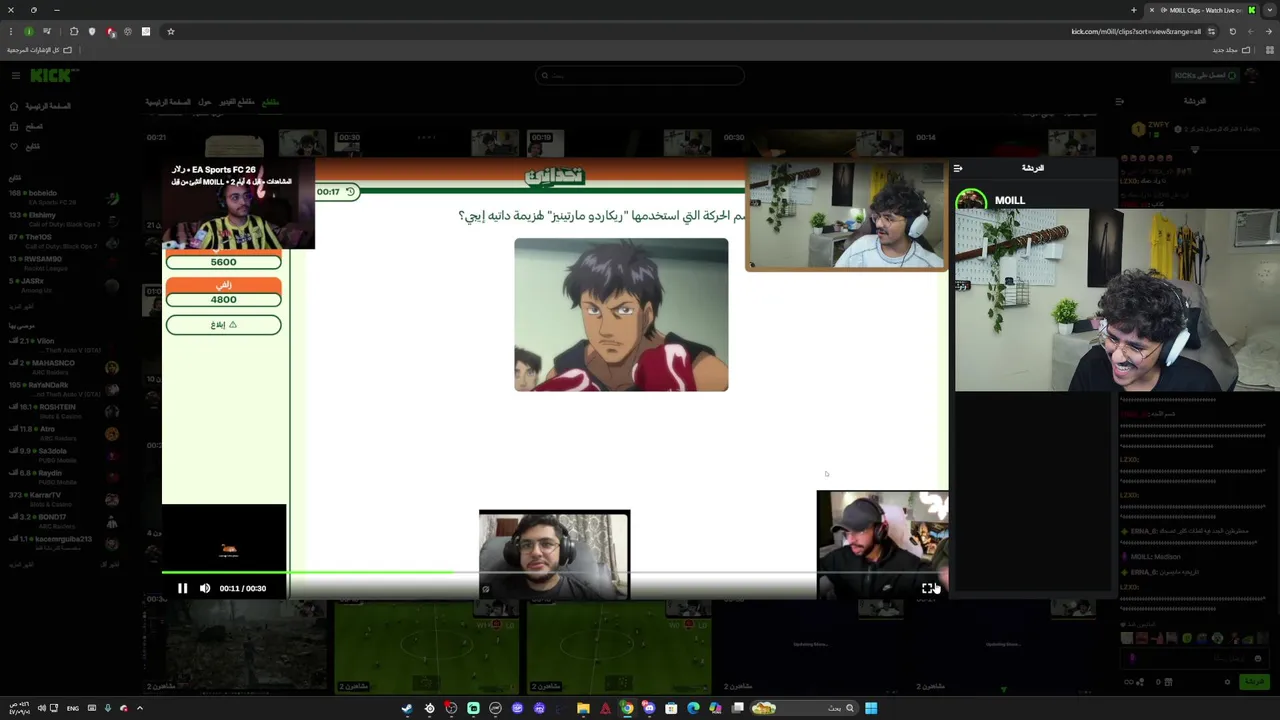Switch to the channel Home (الصفحة الرئيسية) tab
Image resolution: width=1280 pixels, height=720 pixels.
point(168,102)
